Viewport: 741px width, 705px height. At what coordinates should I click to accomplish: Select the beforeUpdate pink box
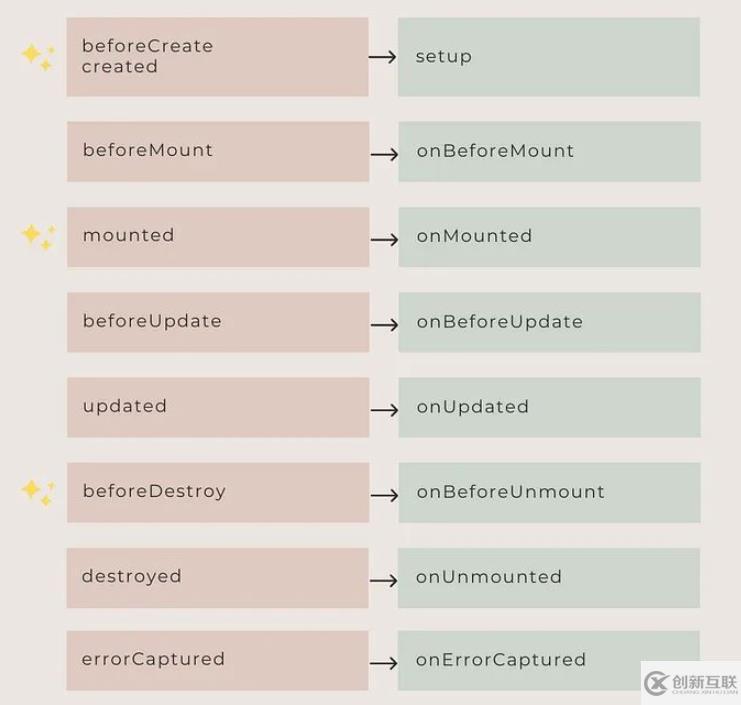tap(217, 322)
